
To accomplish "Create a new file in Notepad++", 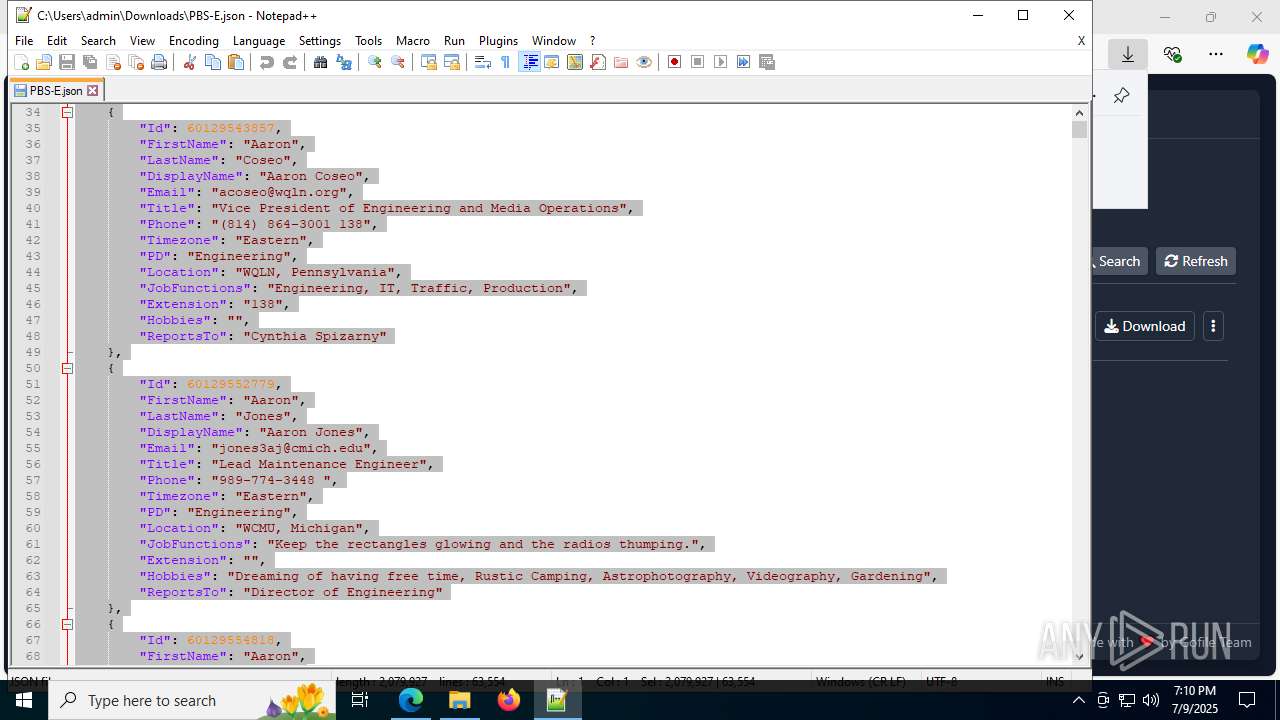I will tap(21, 62).
